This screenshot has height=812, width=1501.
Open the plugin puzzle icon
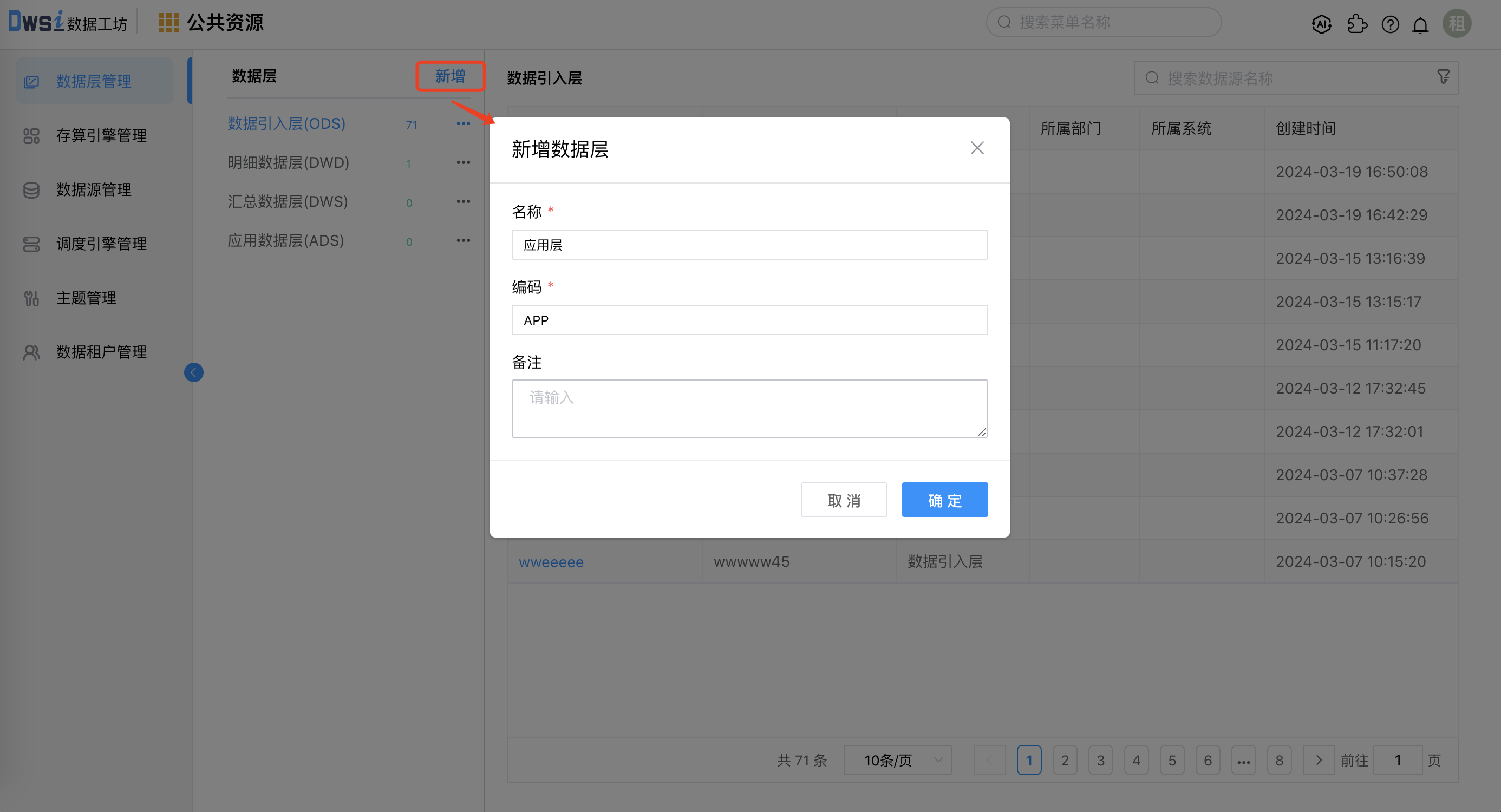1356,24
